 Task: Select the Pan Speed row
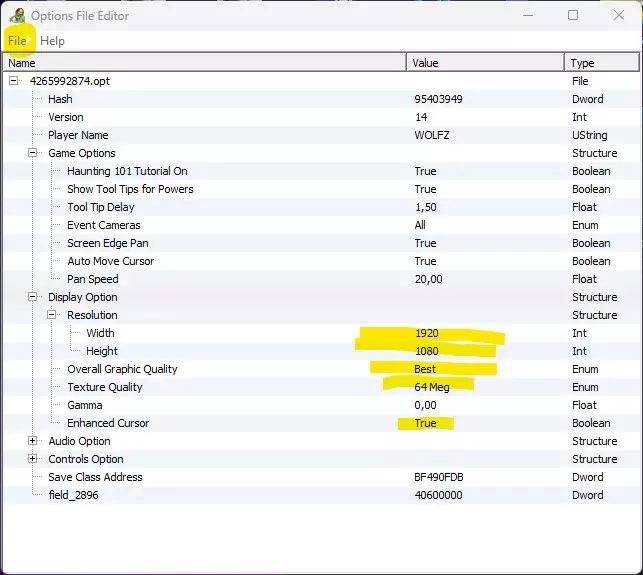click(321, 279)
